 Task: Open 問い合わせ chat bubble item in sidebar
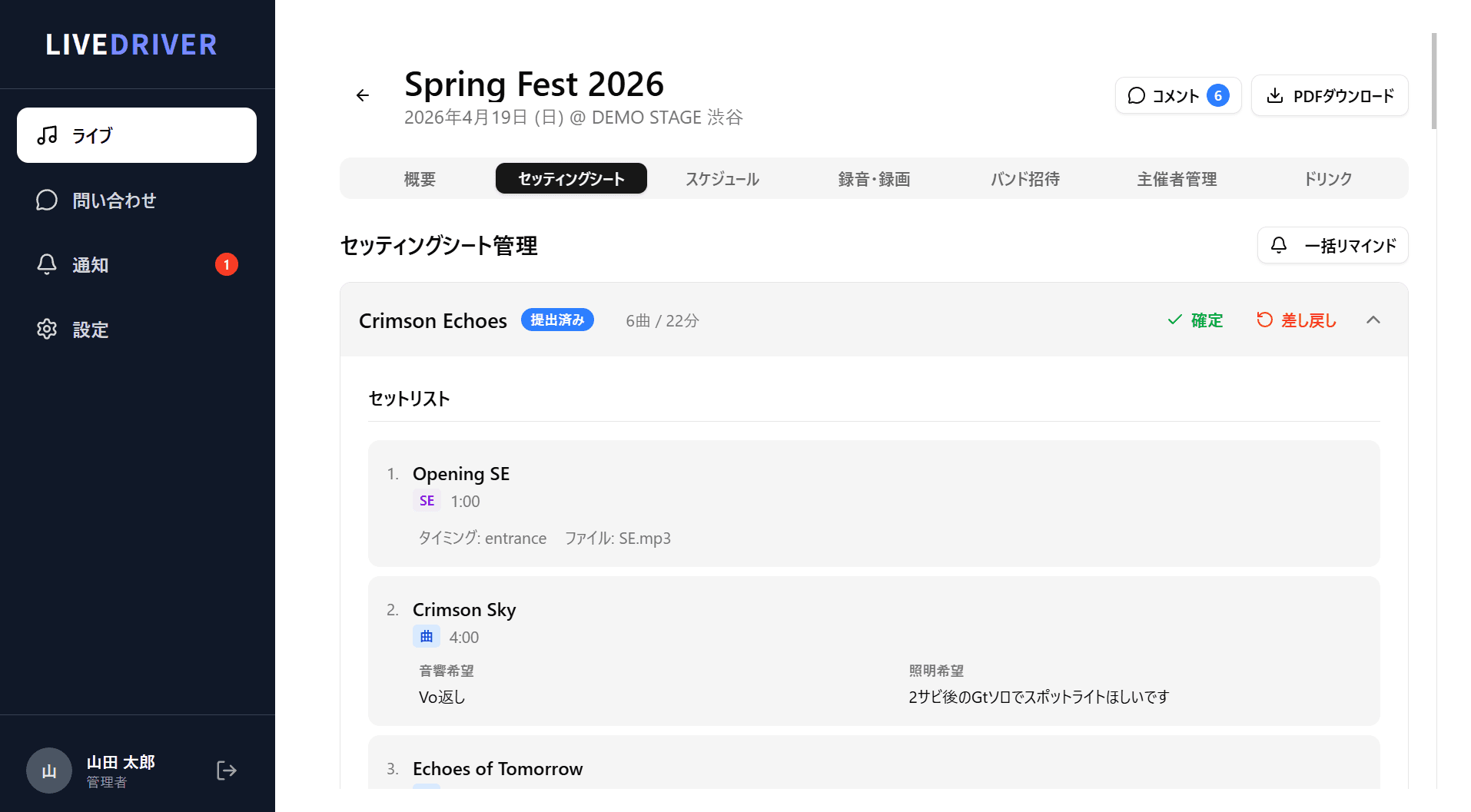click(137, 201)
